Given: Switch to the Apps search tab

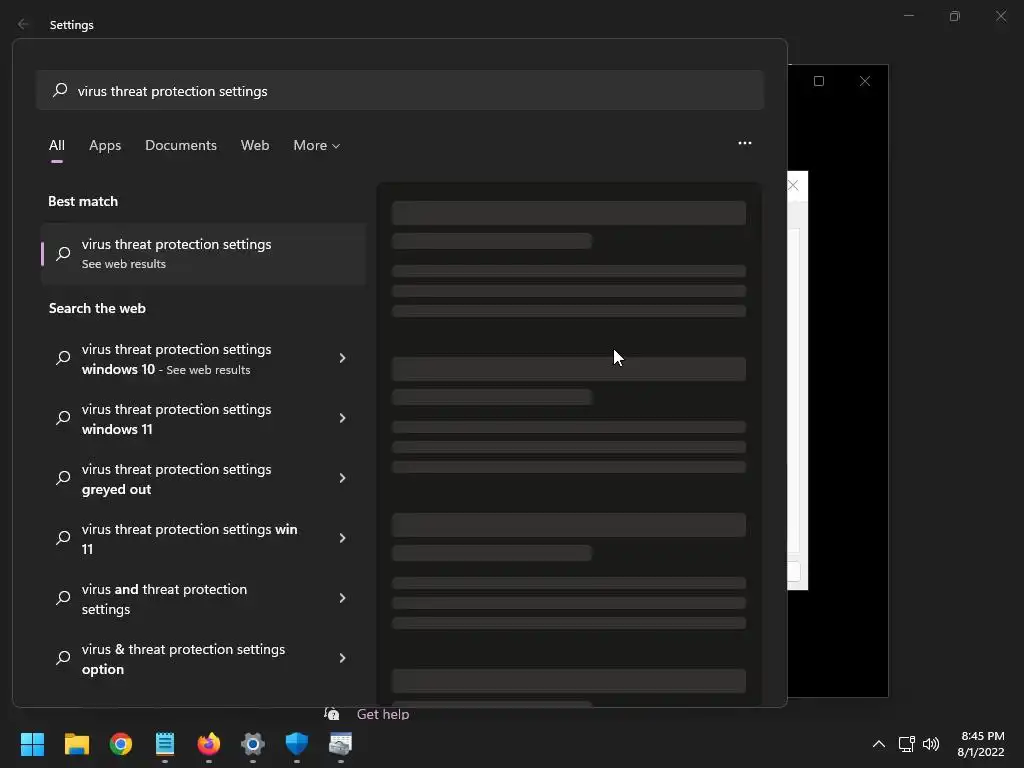Looking at the screenshot, I should (x=105, y=145).
